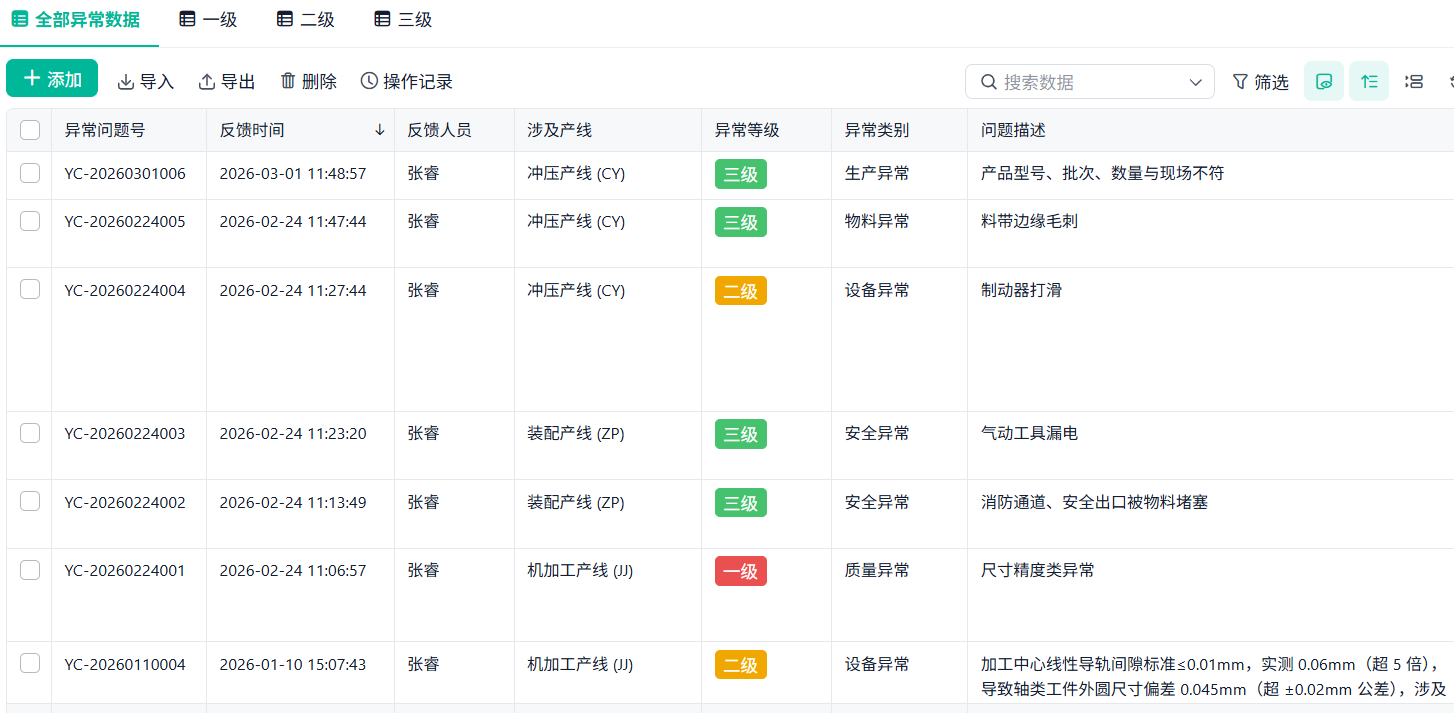Click description 产品型号、批次、数量与现场不符
This screenshot has width=1454, height=713.
tap(1102, 174)
